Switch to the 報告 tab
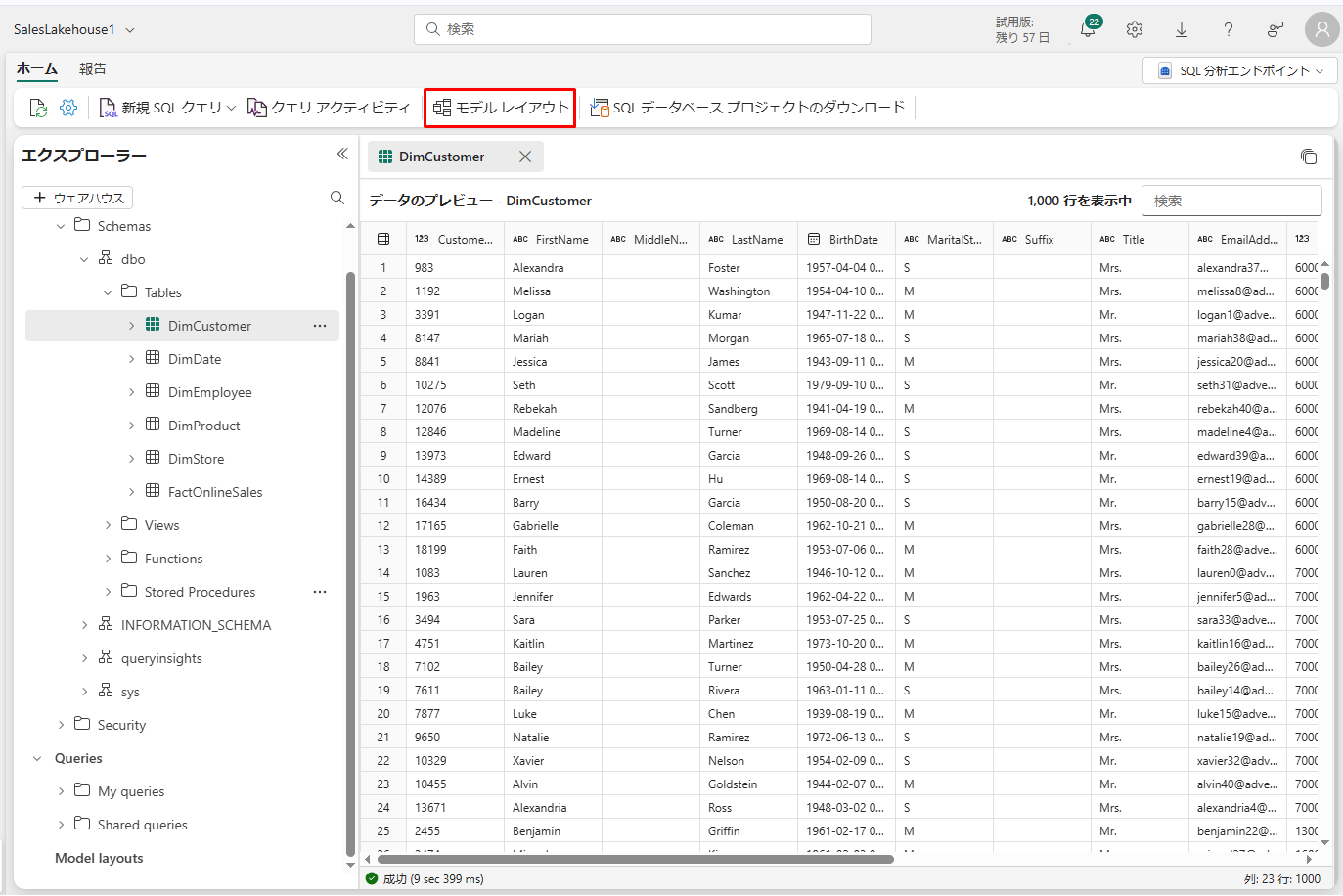1343x896 pixels. [93, 68]
